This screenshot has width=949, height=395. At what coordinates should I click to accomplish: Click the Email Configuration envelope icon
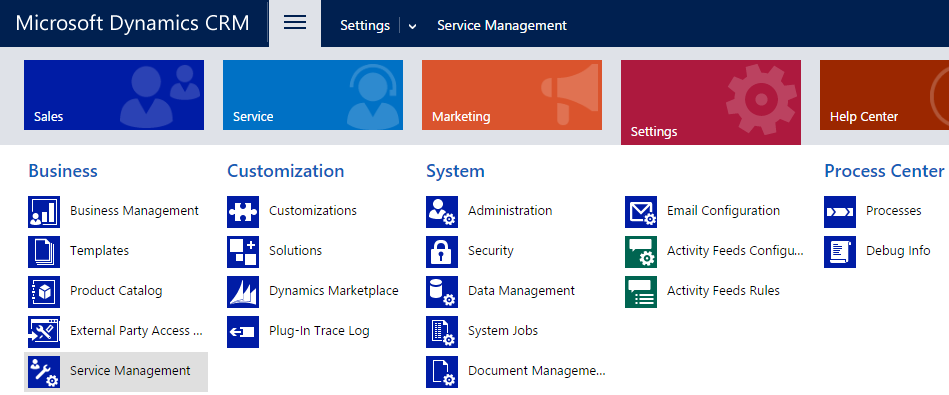(x=641, y=212)
